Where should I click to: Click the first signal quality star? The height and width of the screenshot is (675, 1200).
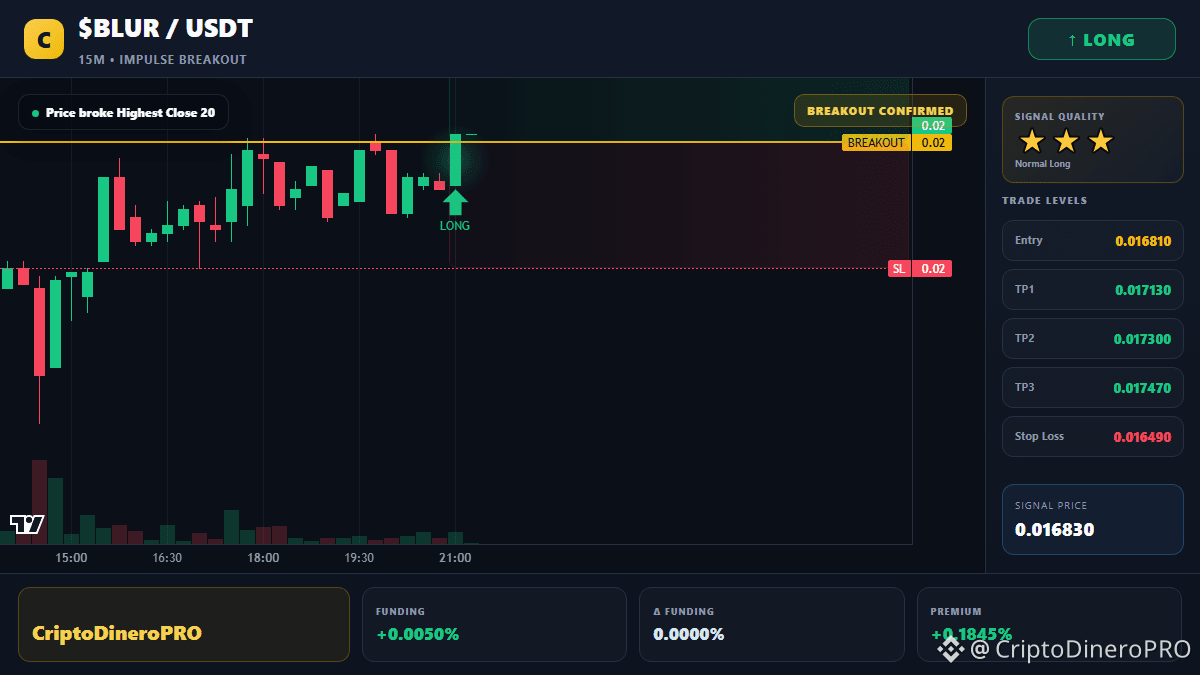click(x=1032, y=141)
